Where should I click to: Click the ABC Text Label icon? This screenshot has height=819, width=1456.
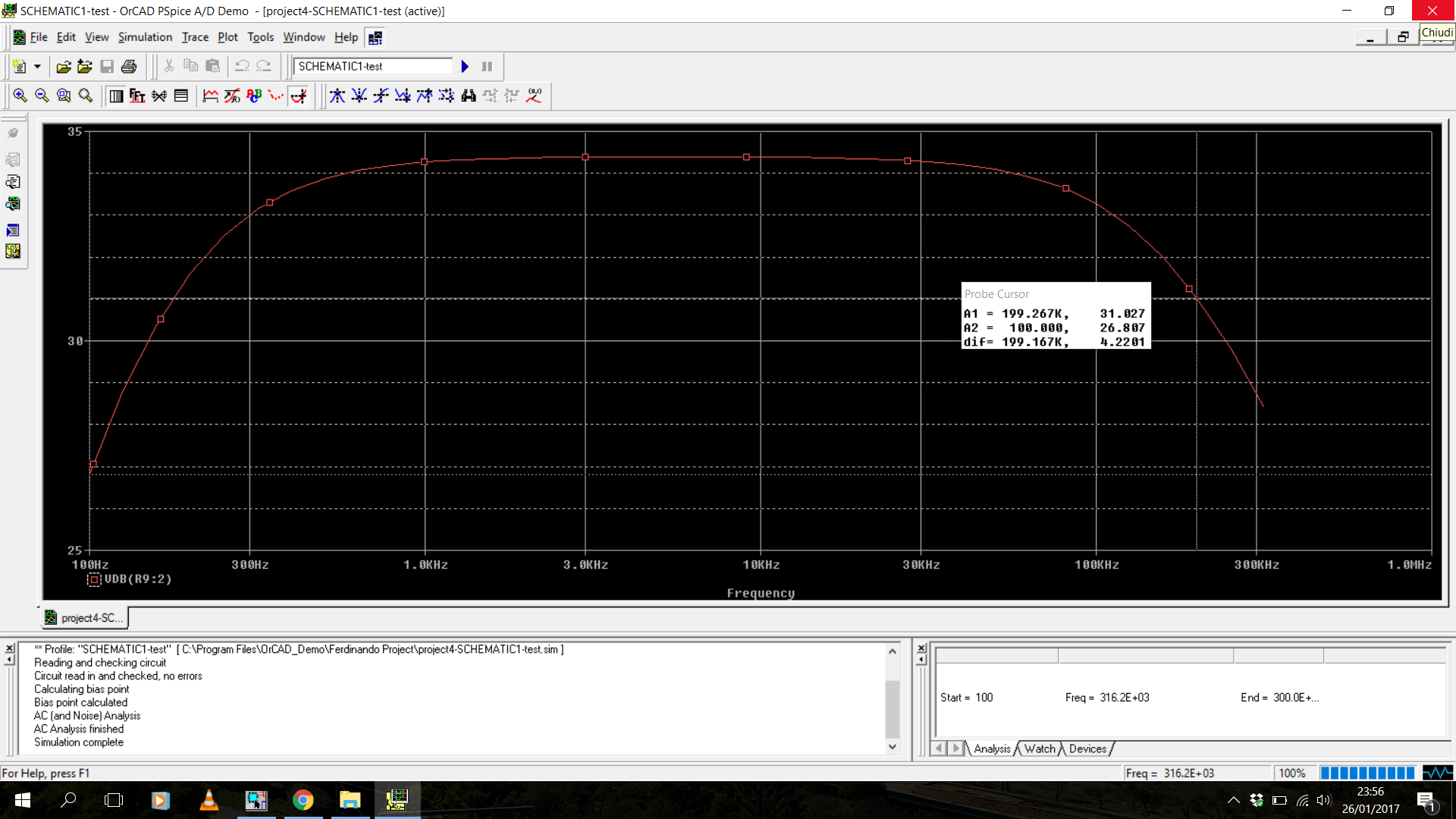(254, 96)
